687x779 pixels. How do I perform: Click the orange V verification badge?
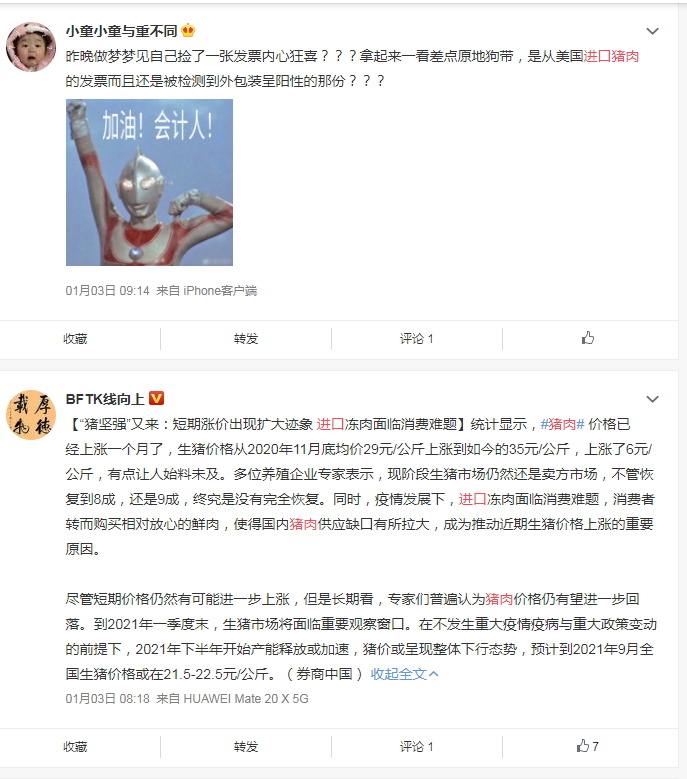pos(156,398)
